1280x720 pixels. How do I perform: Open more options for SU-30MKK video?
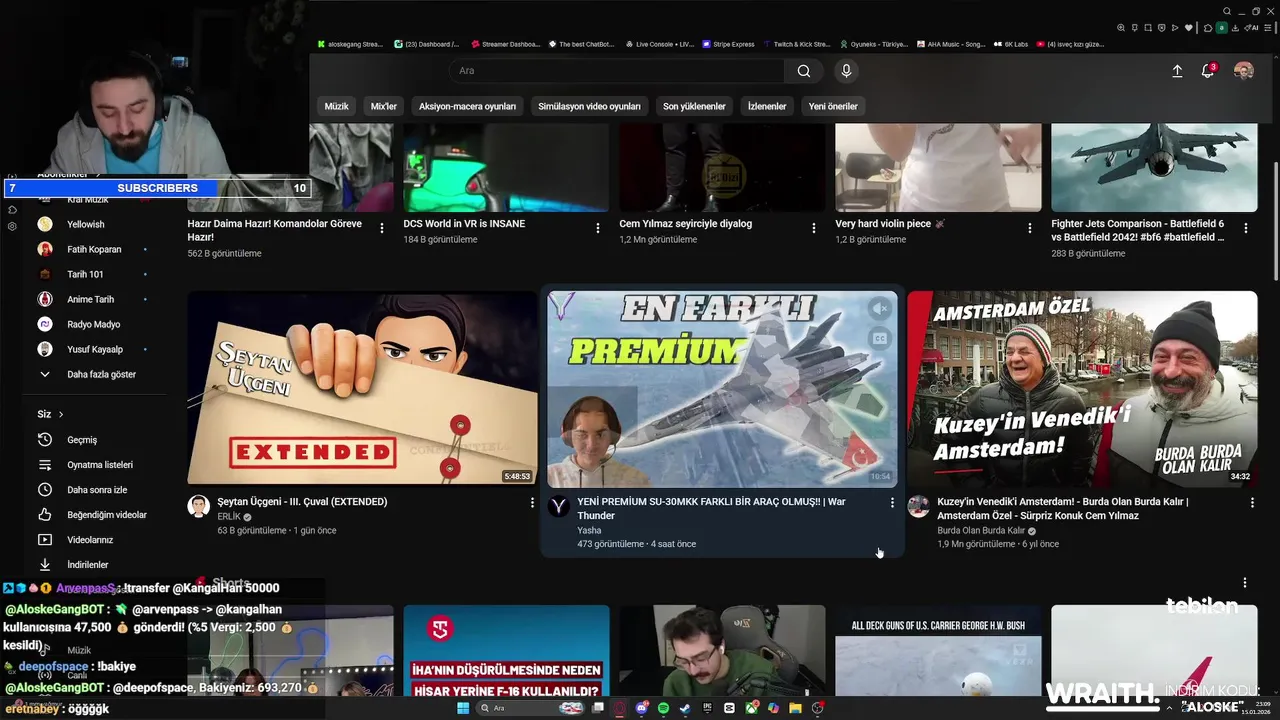coord(892,503)
